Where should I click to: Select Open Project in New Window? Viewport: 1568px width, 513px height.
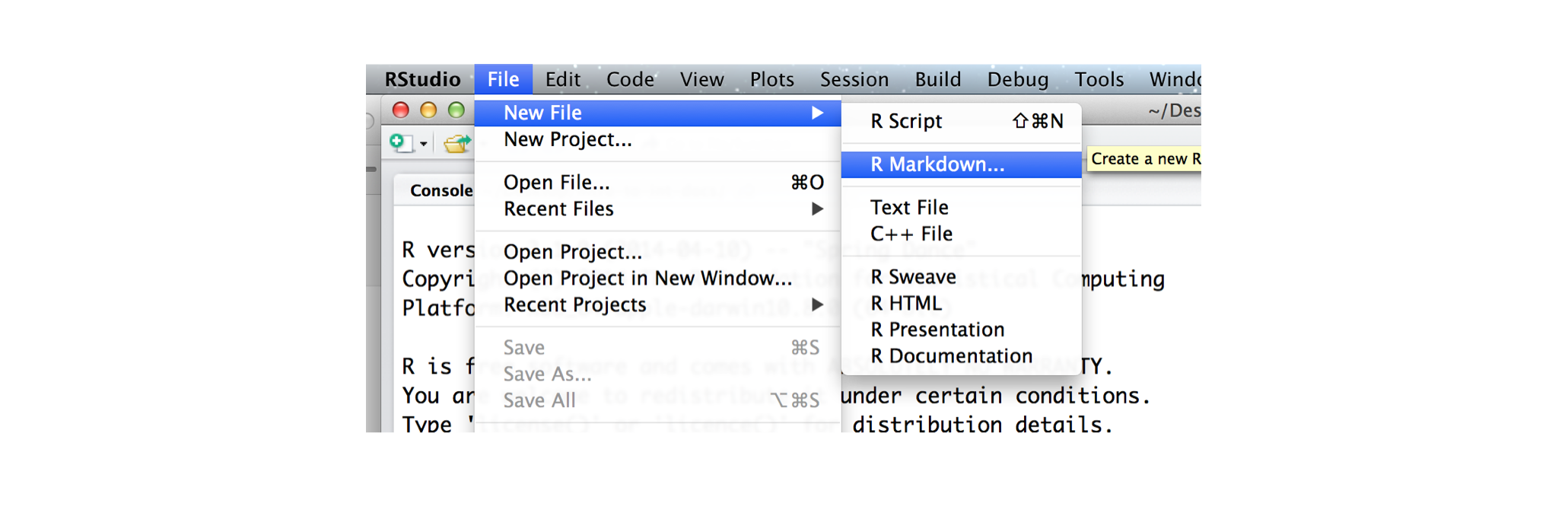(645, 279)
